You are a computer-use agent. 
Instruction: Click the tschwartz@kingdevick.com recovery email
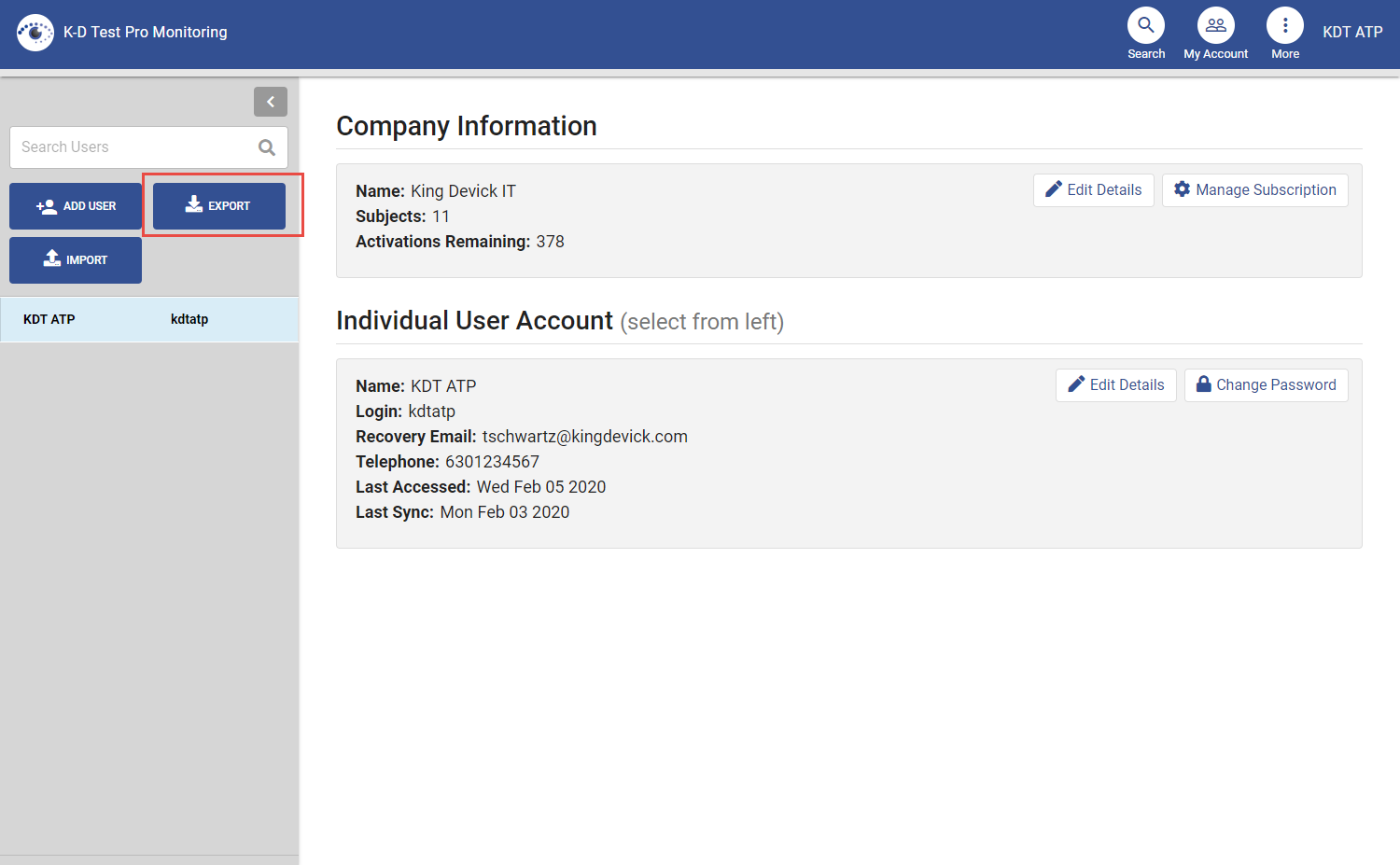(x=584, y=436)
